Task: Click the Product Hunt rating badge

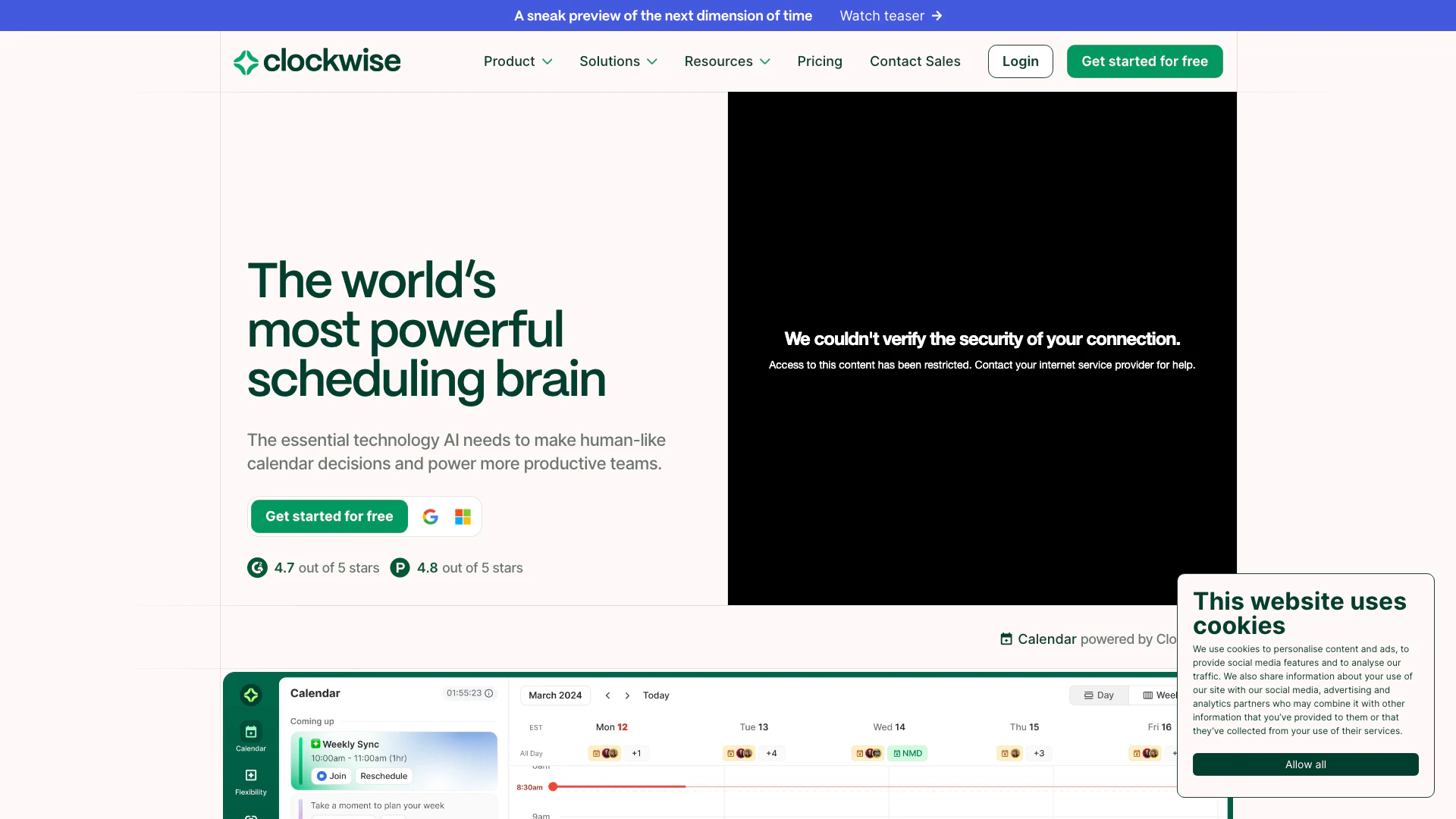Action: pos(400,568)
